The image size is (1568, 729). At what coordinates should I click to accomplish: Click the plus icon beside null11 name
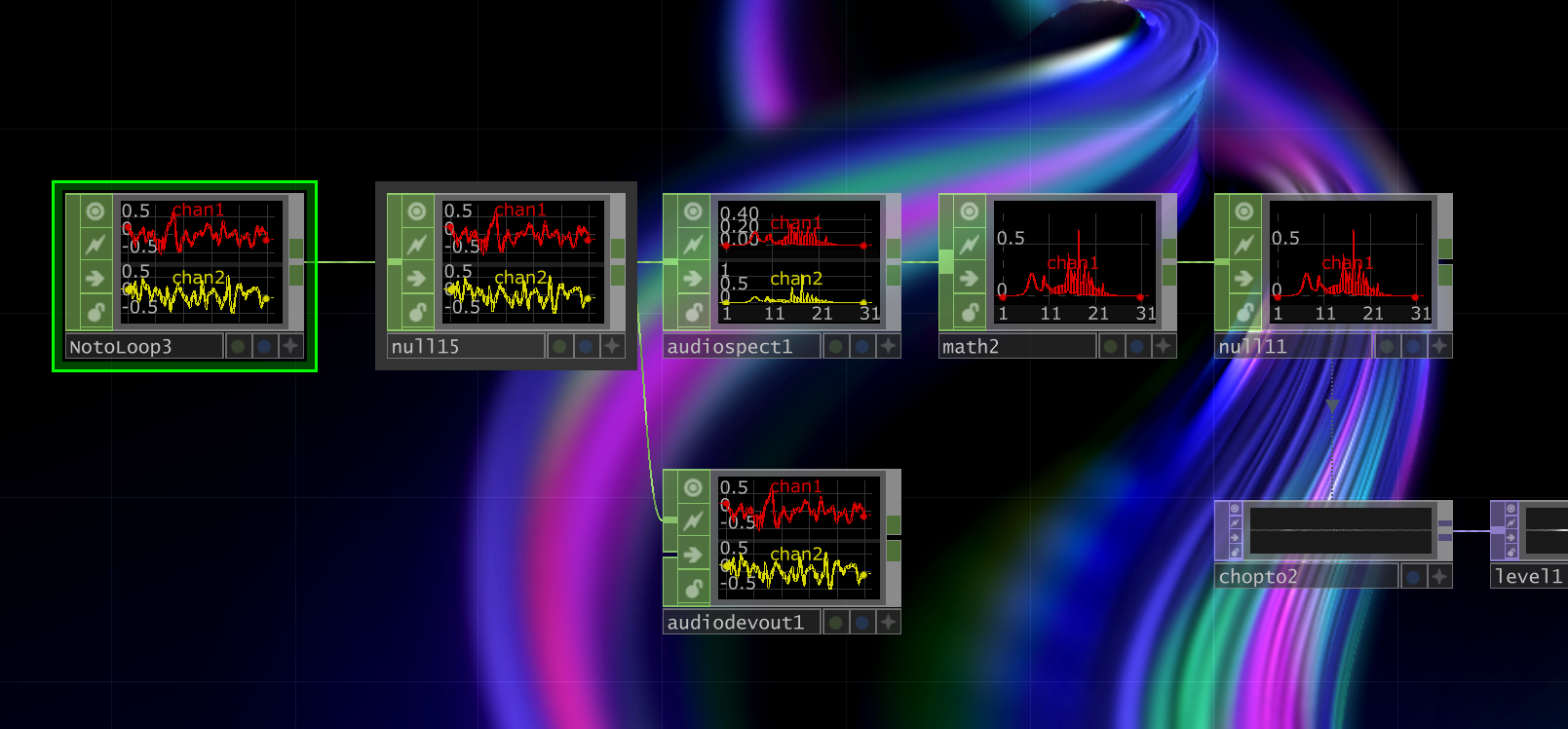(x=1439, y=346)
